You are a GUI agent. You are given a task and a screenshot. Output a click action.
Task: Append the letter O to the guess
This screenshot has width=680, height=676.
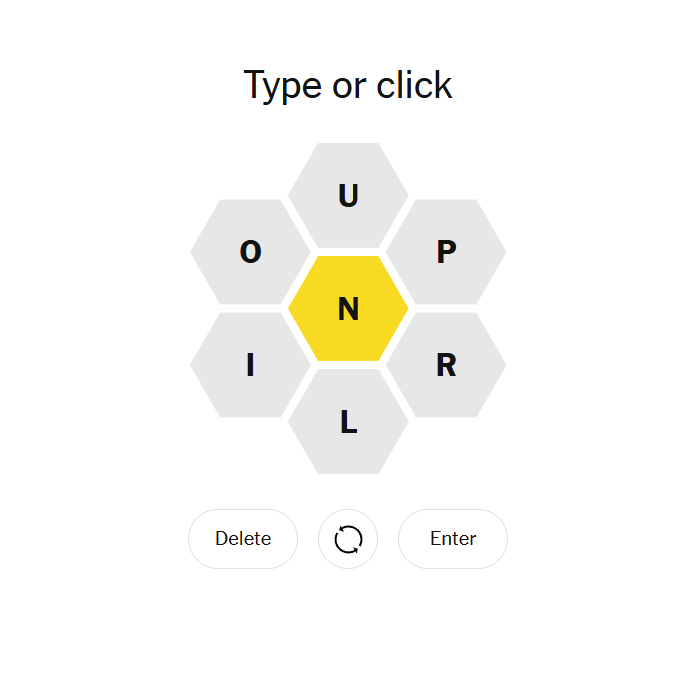(250, 252)
